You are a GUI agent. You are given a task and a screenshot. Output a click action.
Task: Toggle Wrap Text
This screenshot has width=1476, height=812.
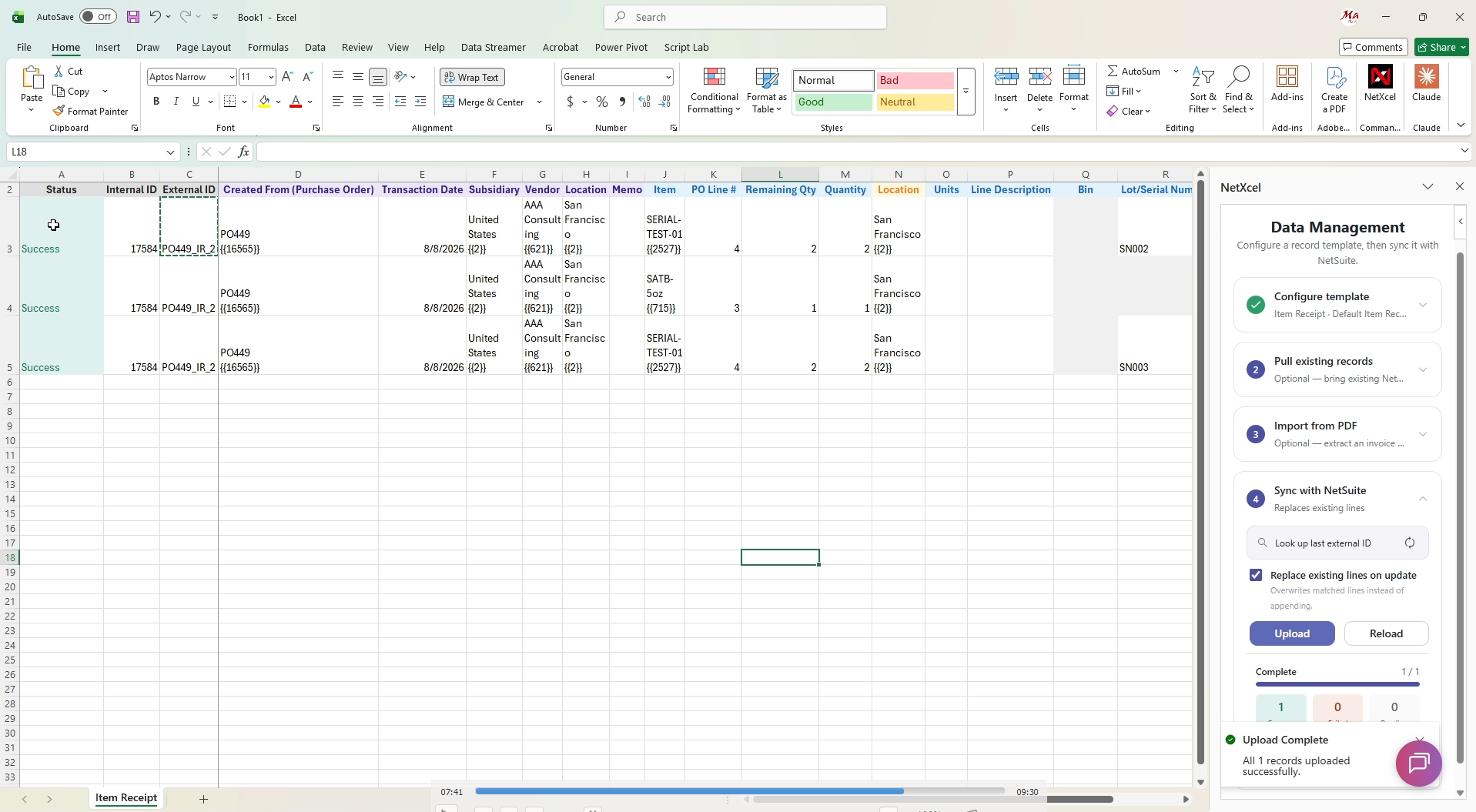[472, 77]
